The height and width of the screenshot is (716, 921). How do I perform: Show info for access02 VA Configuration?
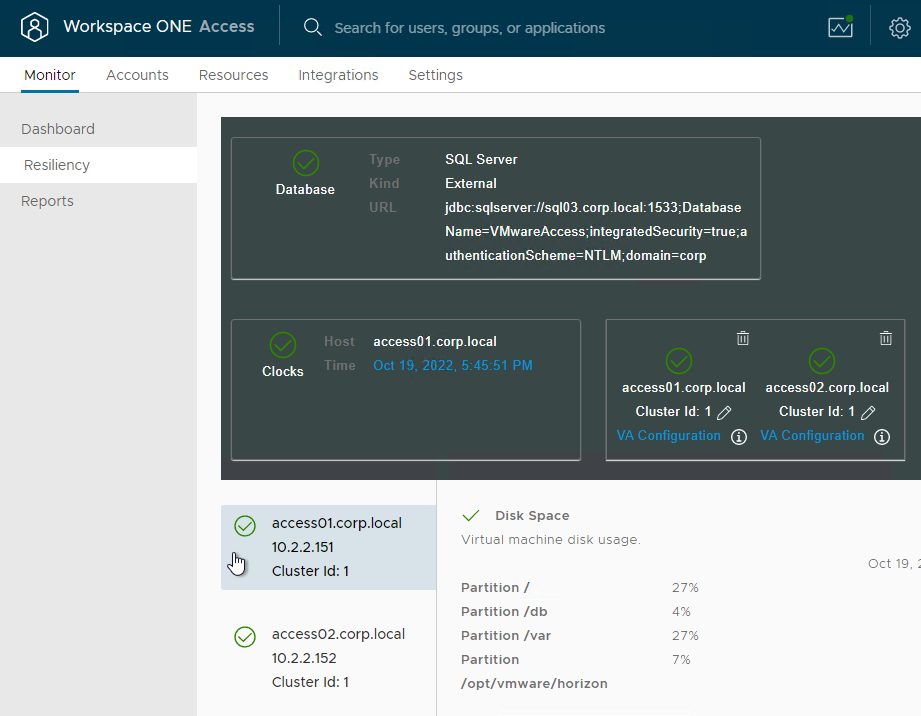click(882, 436)
